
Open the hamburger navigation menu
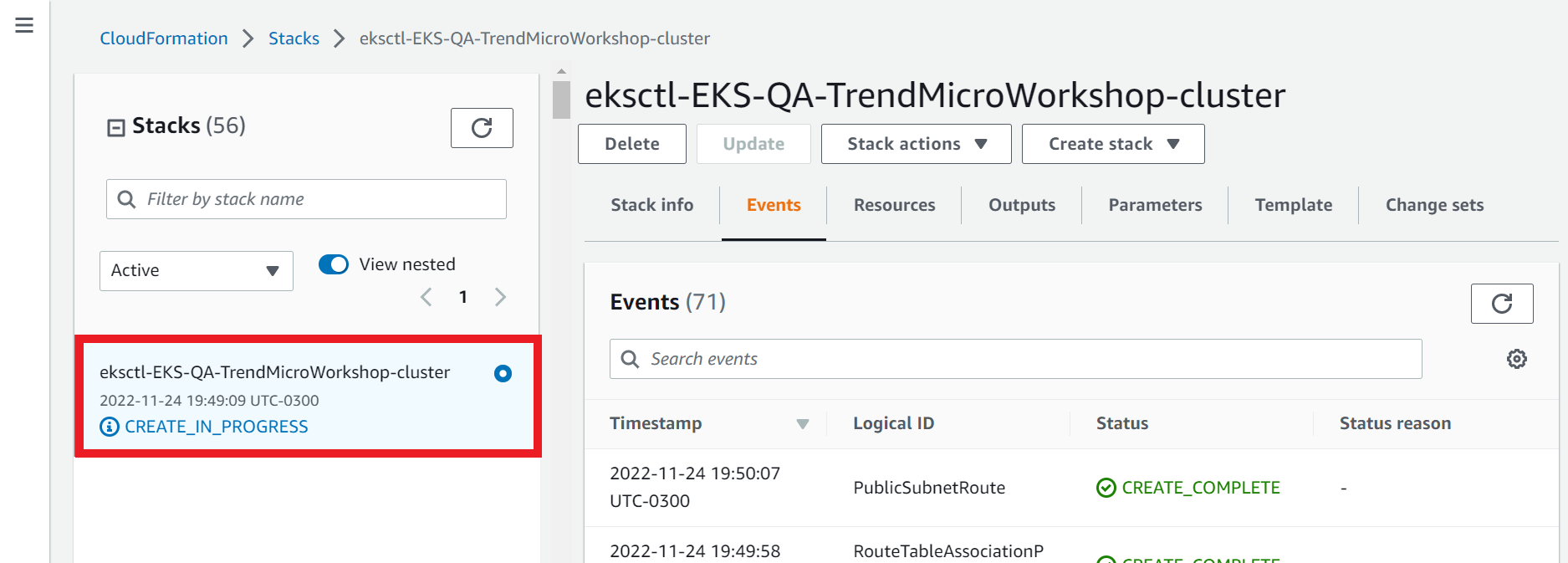[x=24, y=26]
